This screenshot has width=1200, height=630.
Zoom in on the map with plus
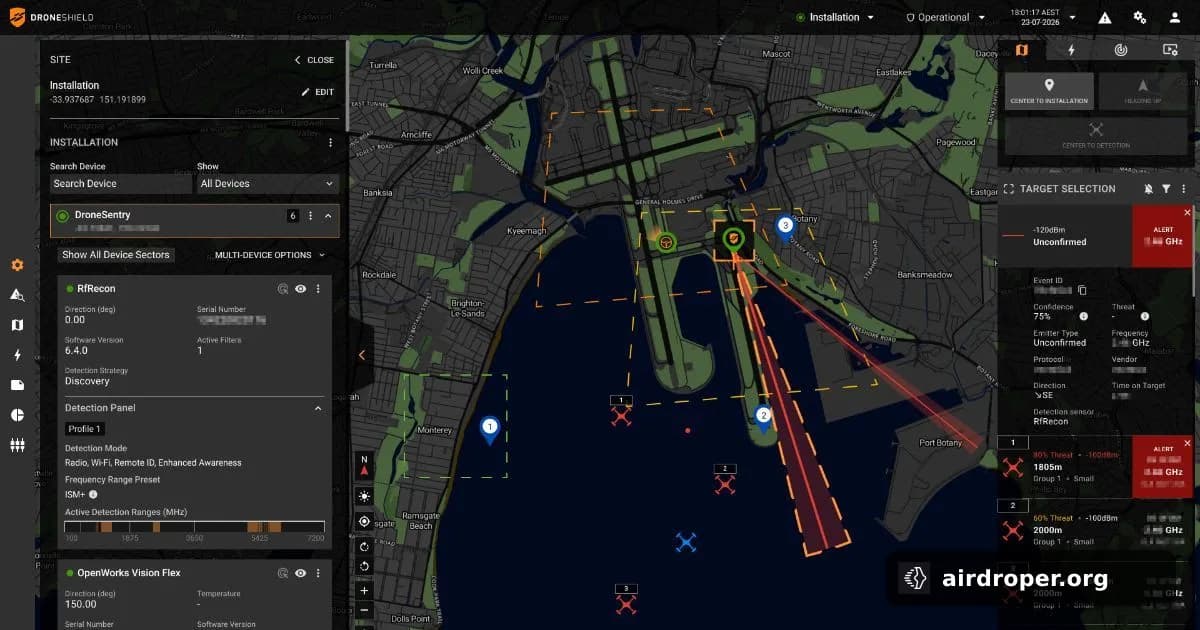click(364, 591)
